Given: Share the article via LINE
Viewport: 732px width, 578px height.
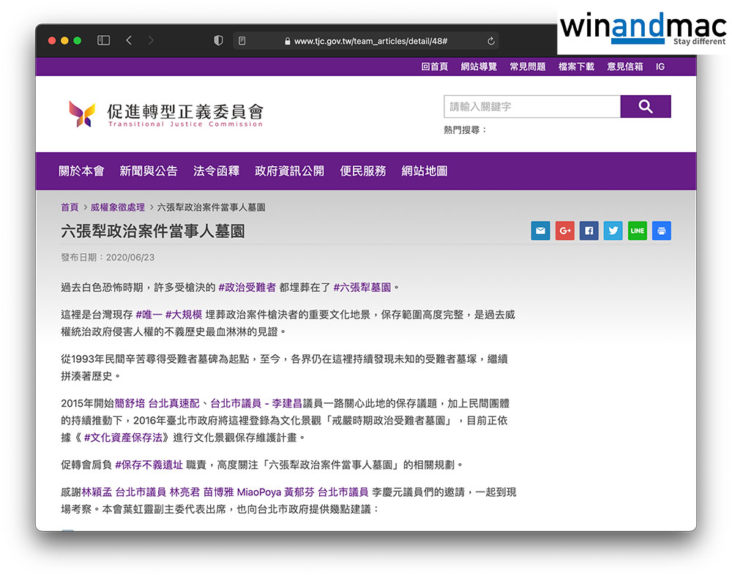Looking at the screenshot, I should (637, 231).
